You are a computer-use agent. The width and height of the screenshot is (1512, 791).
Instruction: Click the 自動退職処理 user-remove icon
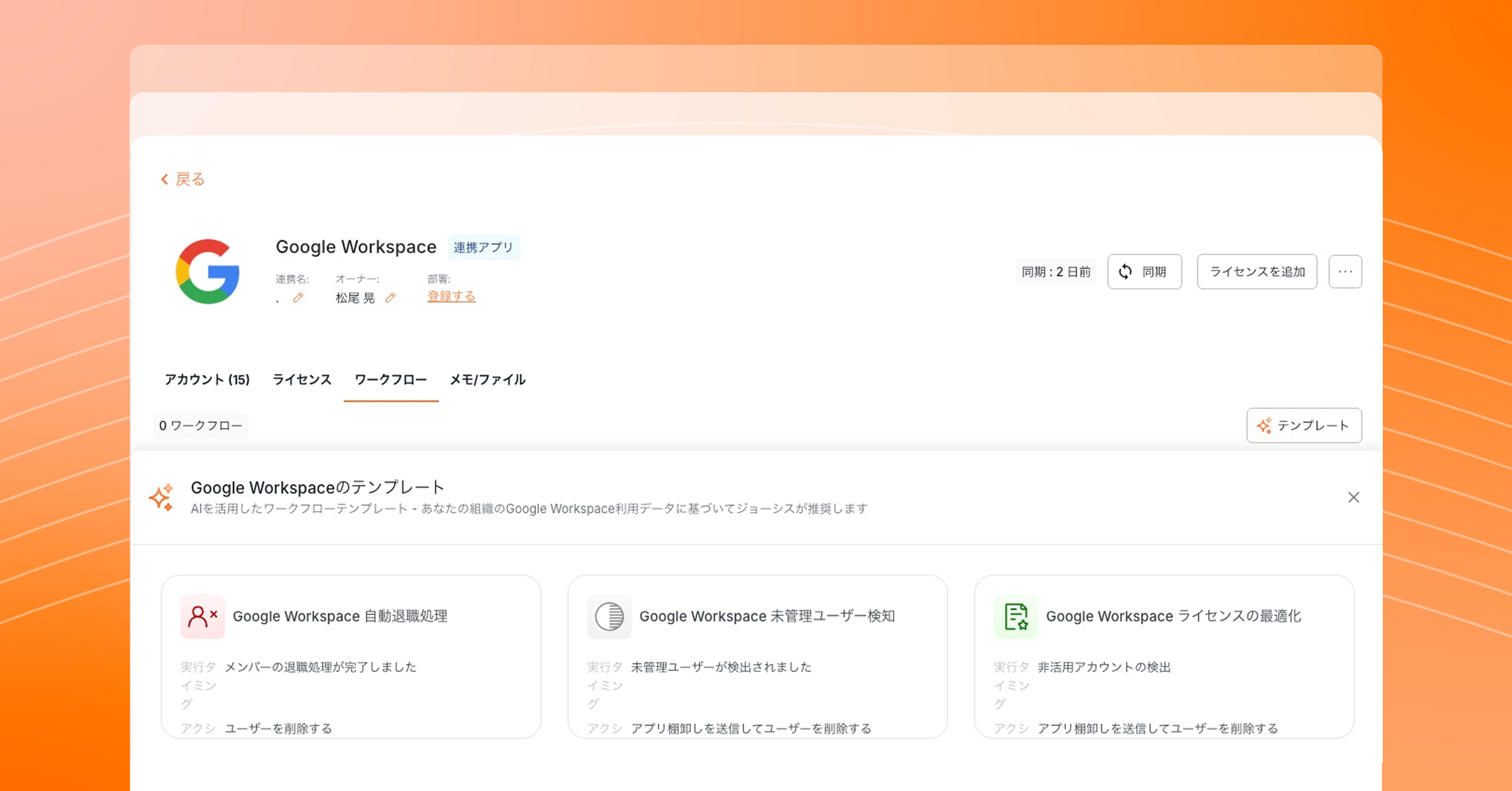203,616
